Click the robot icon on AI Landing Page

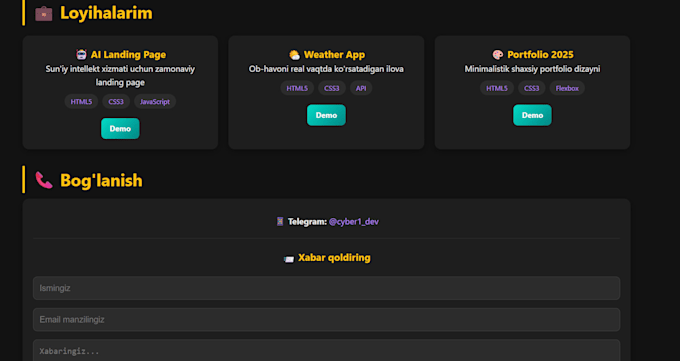81,54
